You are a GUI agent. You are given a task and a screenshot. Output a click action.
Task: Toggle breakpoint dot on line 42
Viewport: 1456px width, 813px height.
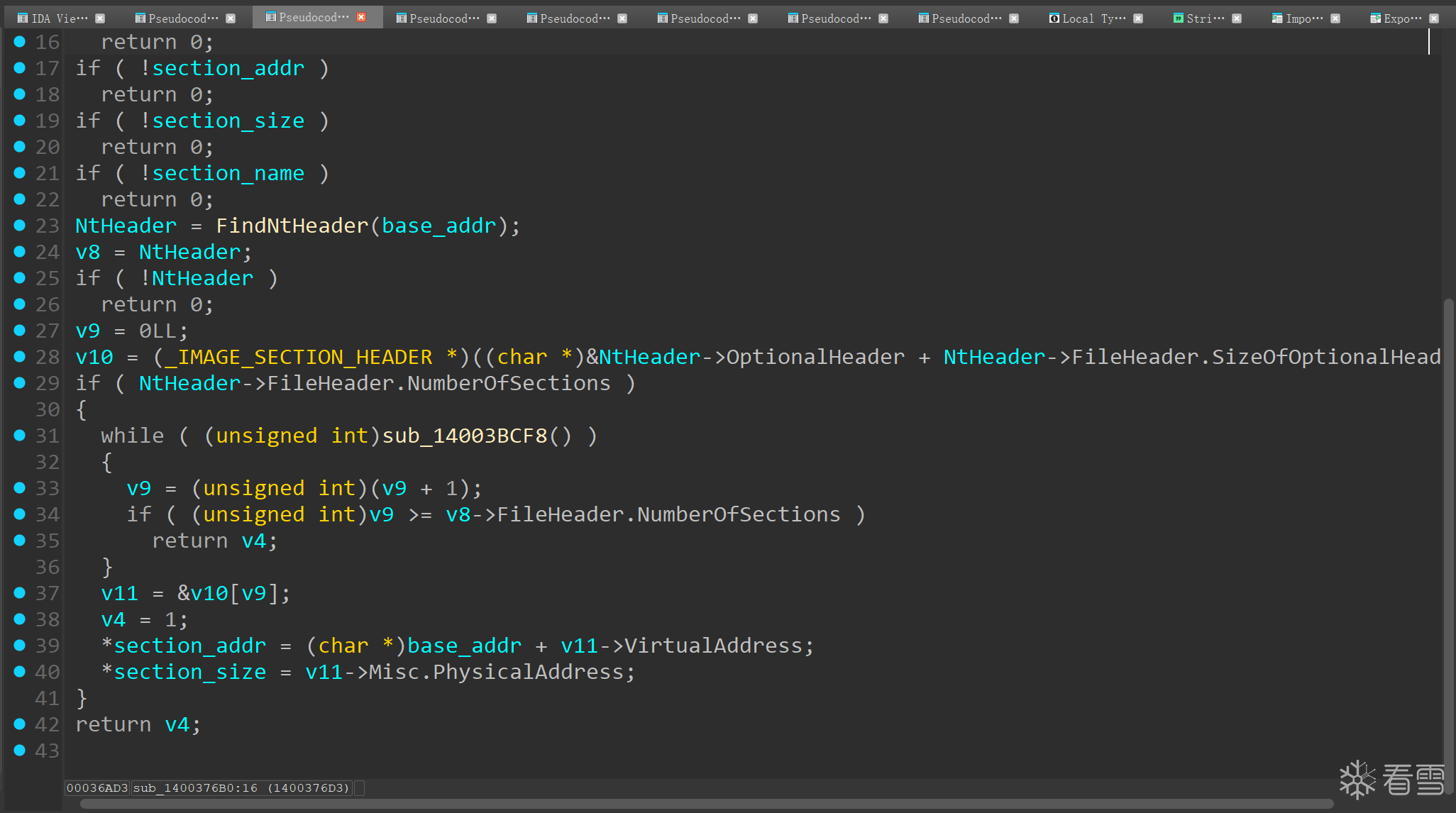coord(20,724)
